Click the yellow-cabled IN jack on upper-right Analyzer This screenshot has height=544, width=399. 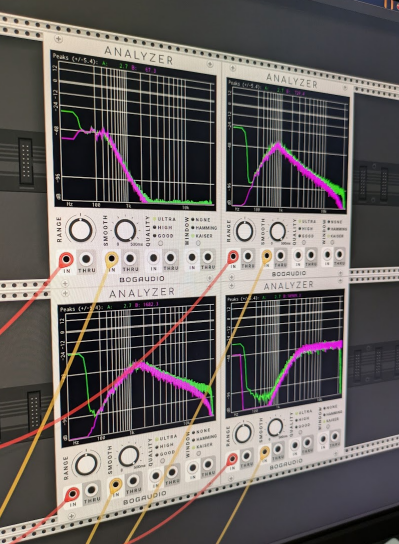pos(266,256)
